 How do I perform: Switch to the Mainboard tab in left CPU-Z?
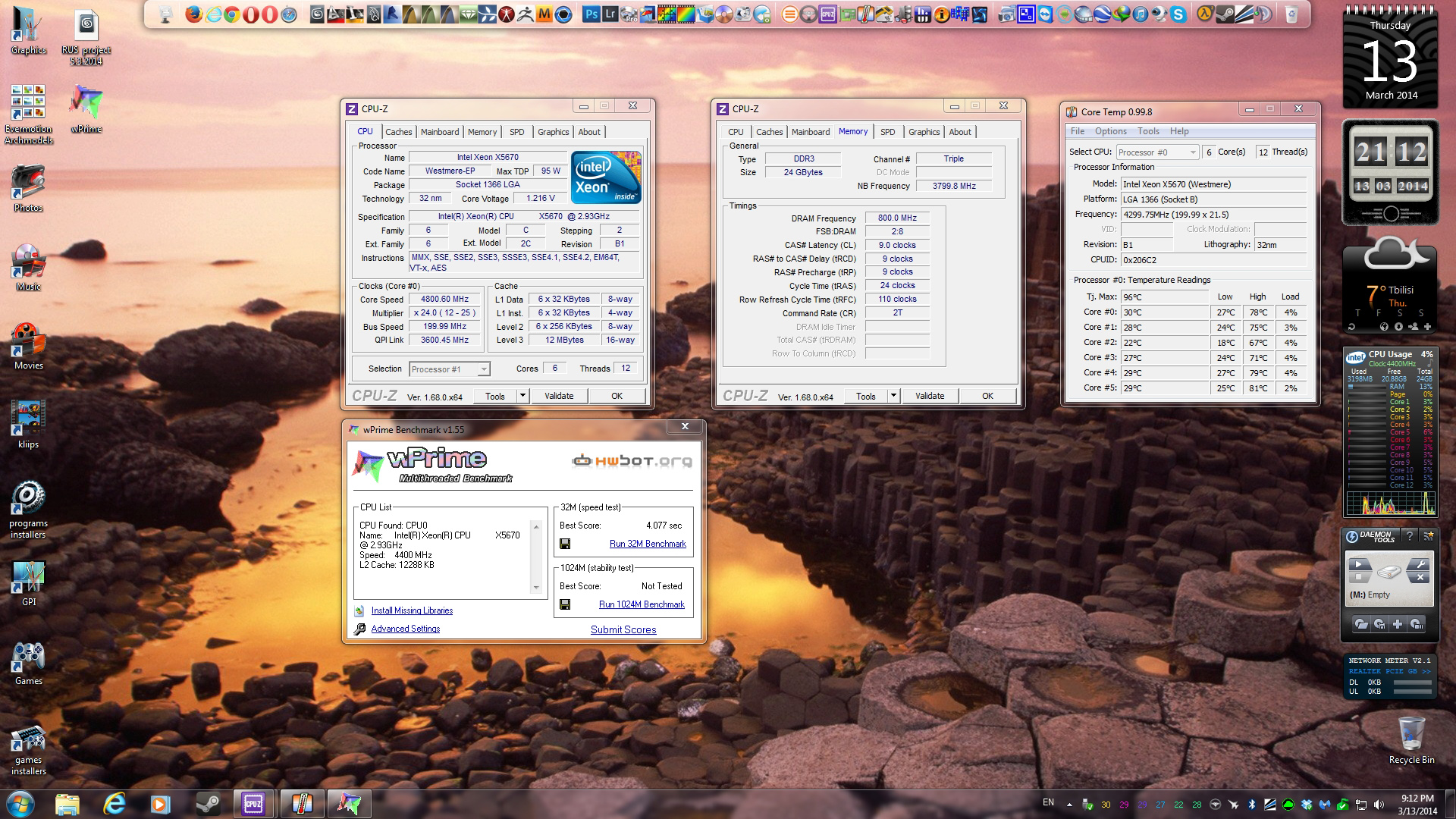click(440, 132)
